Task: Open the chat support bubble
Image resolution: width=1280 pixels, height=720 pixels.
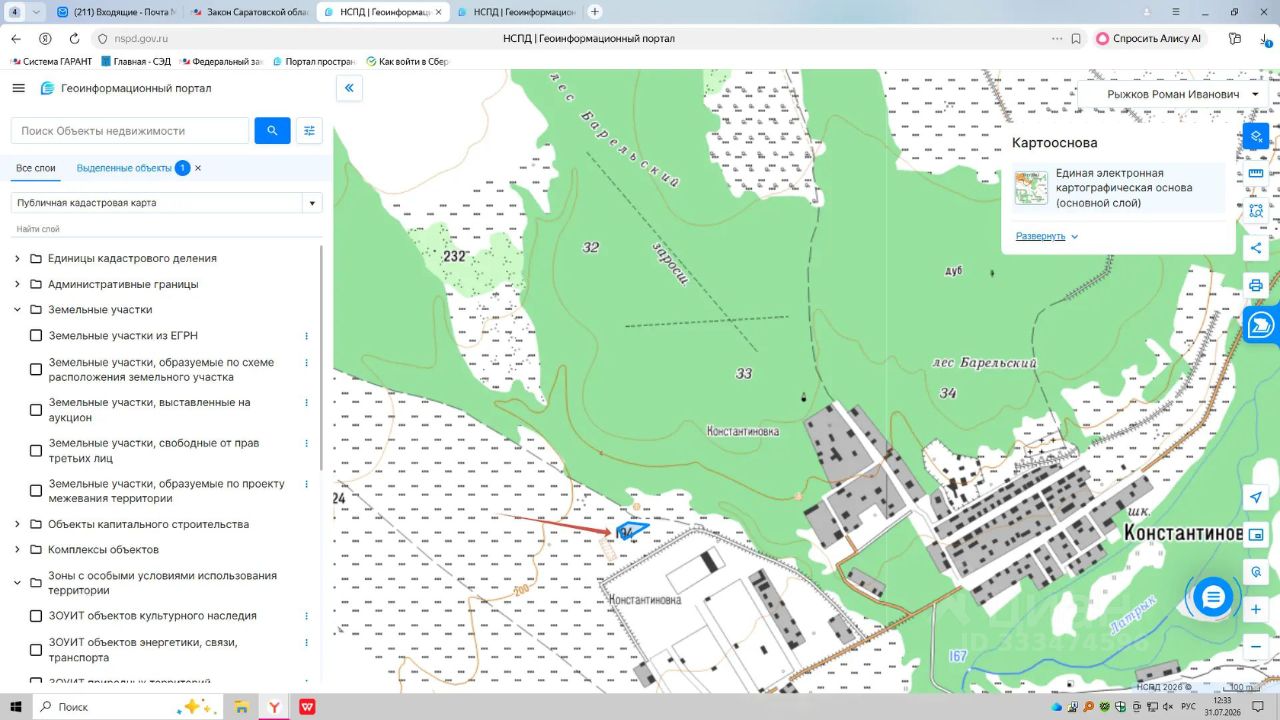Action: tap(1213, 598)
